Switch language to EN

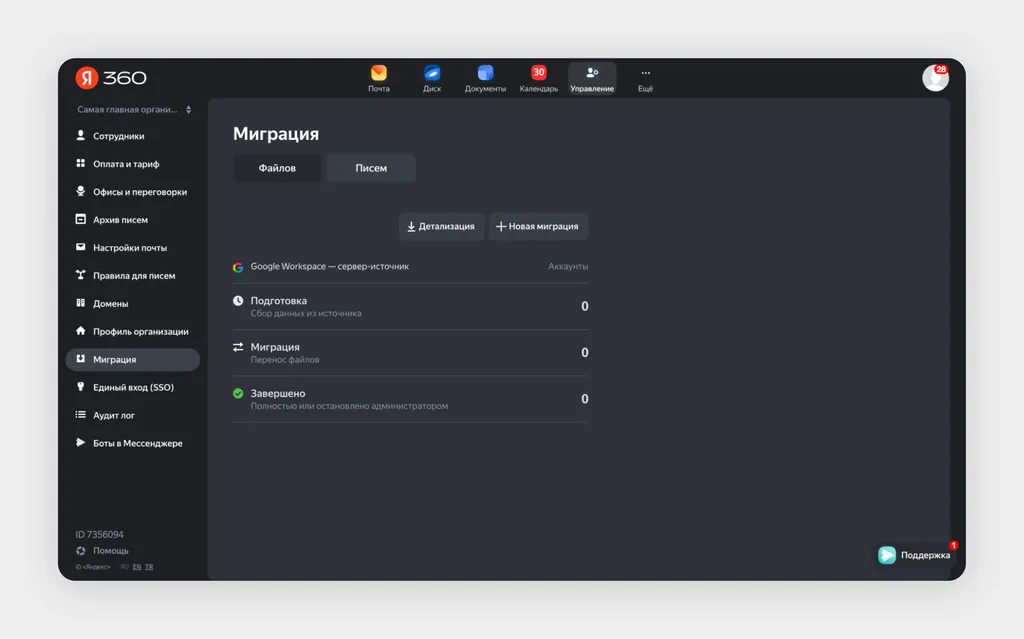click(136, 567)
